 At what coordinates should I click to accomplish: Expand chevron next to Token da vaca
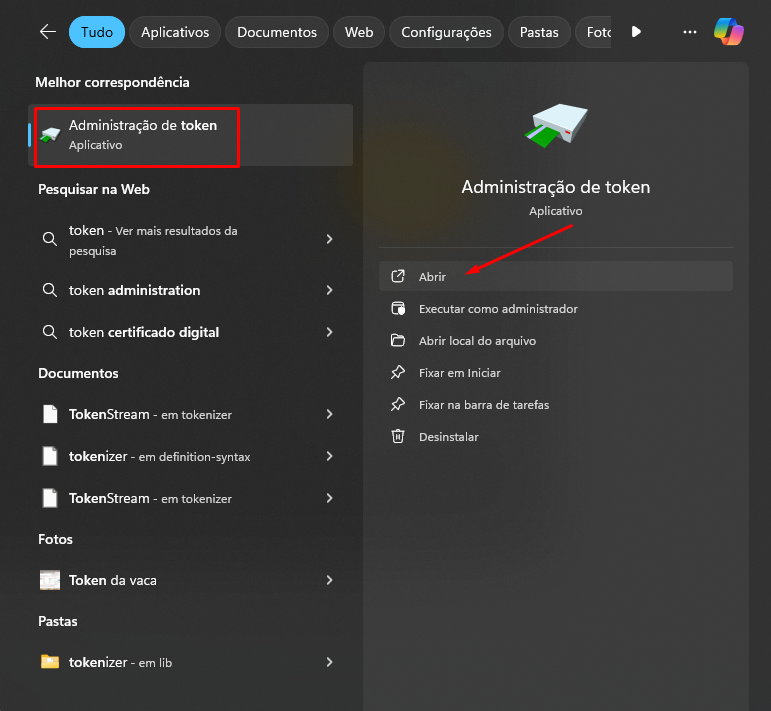coord(329,580)
